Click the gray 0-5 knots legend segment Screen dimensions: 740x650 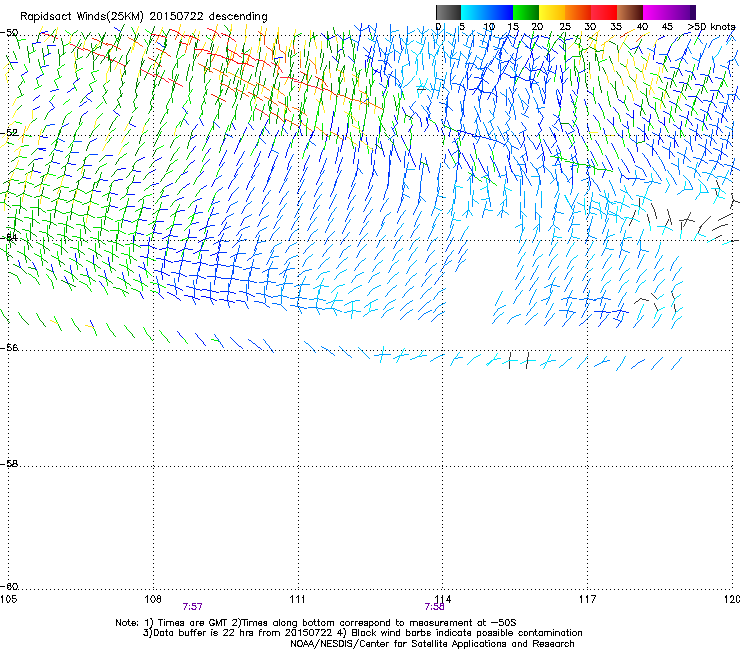449,12
